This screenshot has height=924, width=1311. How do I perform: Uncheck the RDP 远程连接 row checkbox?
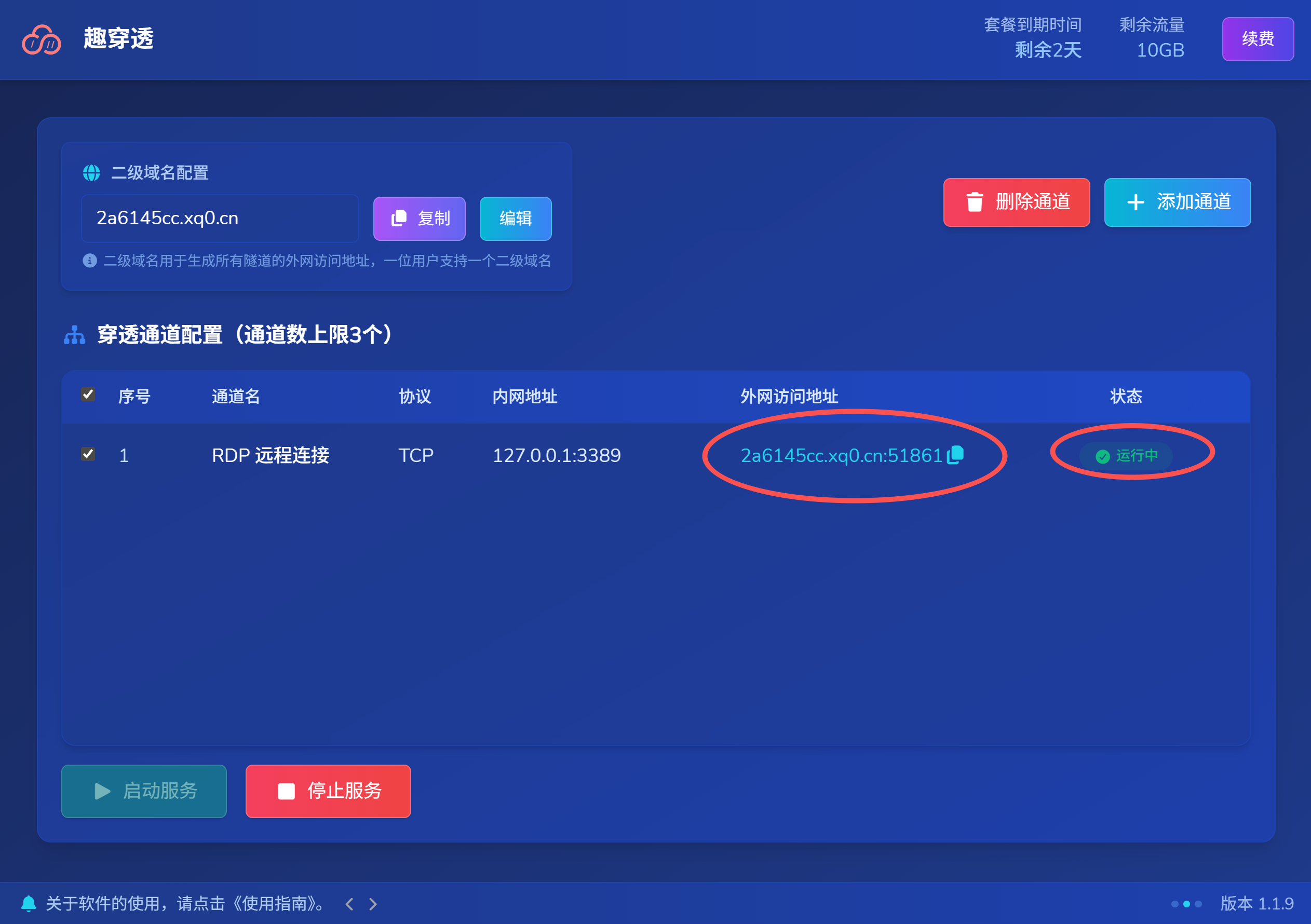coord(88,454)
